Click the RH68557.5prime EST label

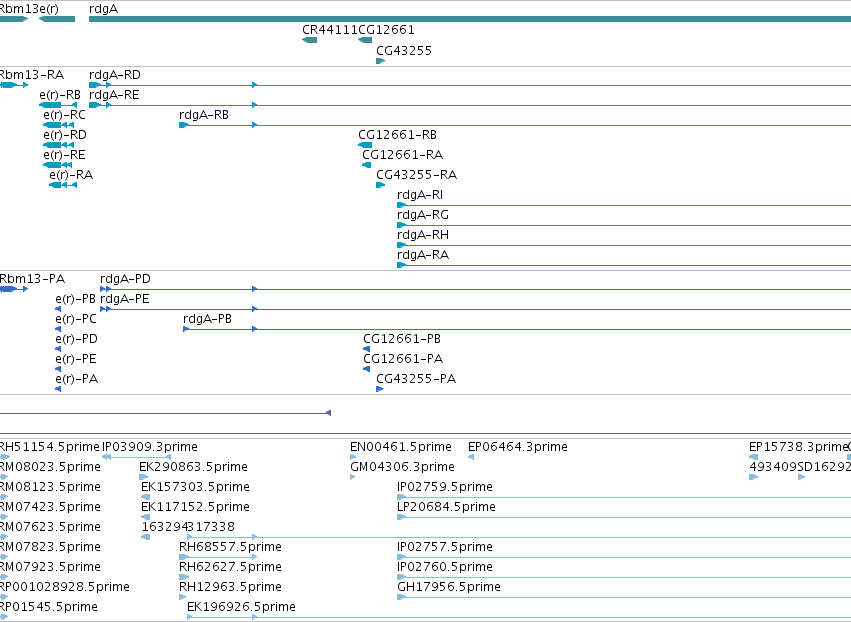pos(230,547)
